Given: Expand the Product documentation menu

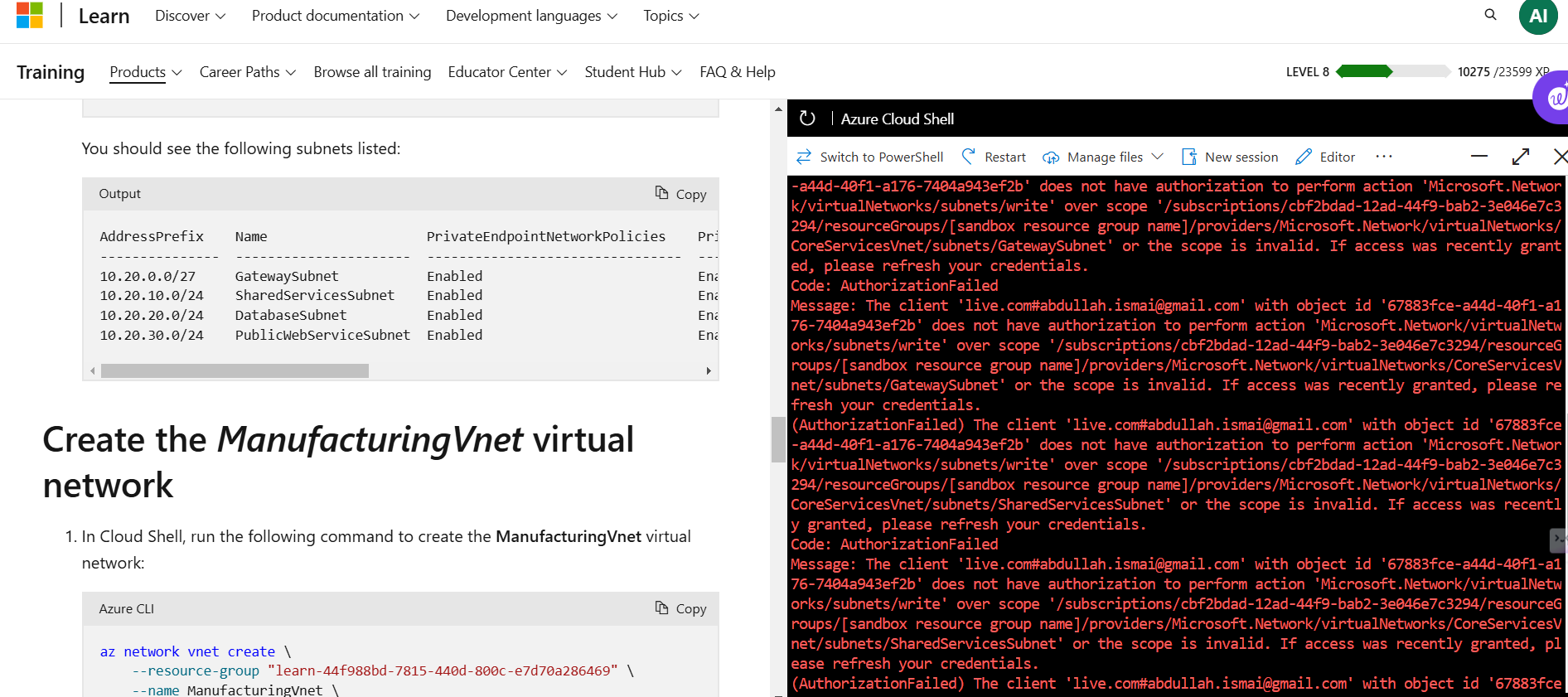Looking at the screenshot, I should [x=336, y=16].
